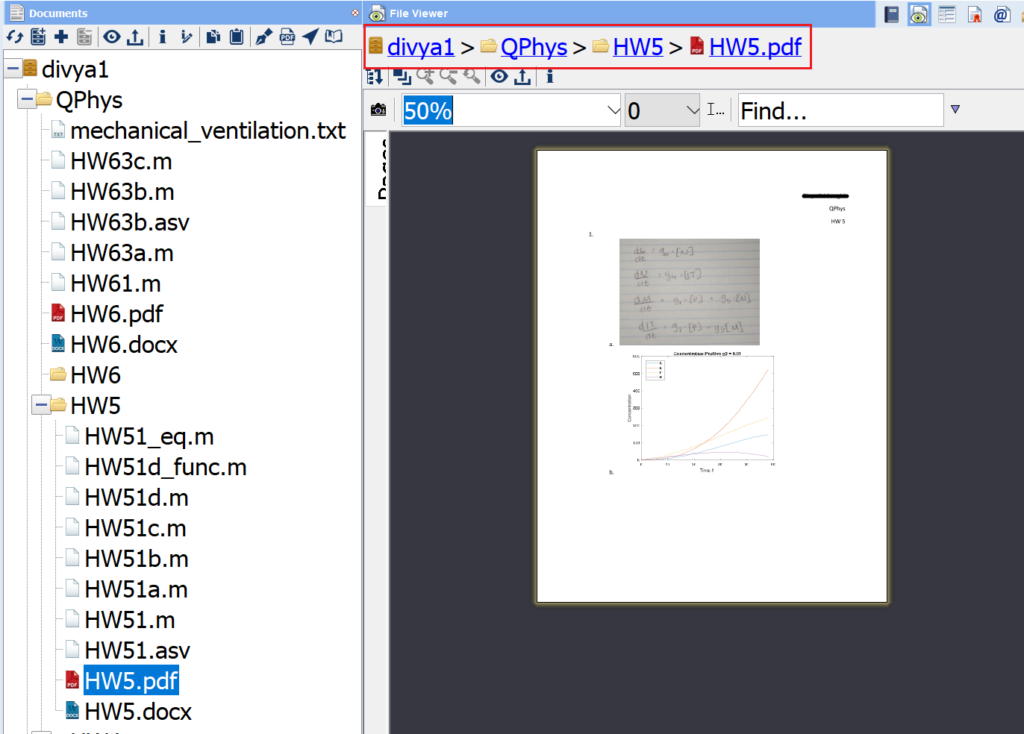Collapse the divya1 root tree node

12,69
